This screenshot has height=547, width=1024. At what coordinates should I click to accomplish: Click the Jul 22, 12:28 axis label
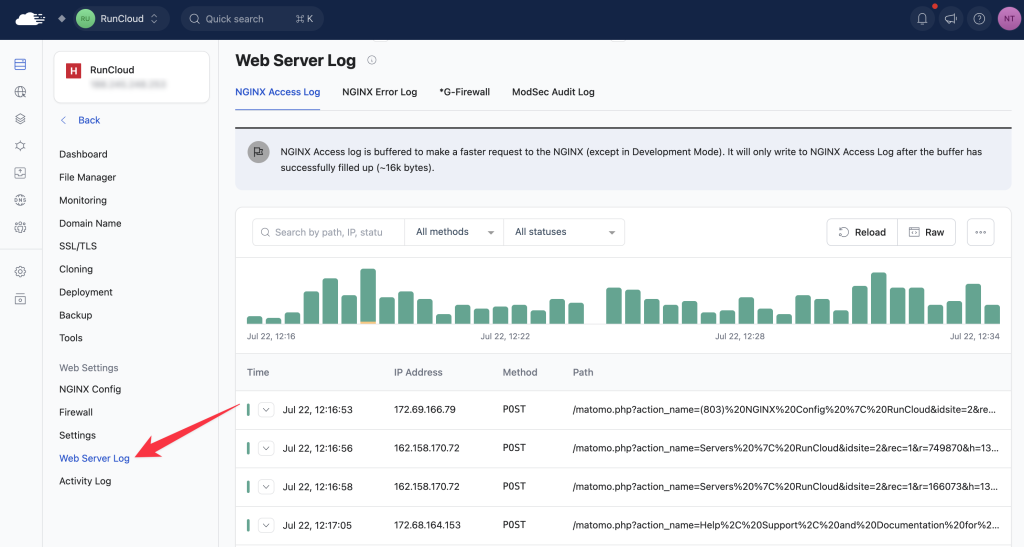coord(739,336)
